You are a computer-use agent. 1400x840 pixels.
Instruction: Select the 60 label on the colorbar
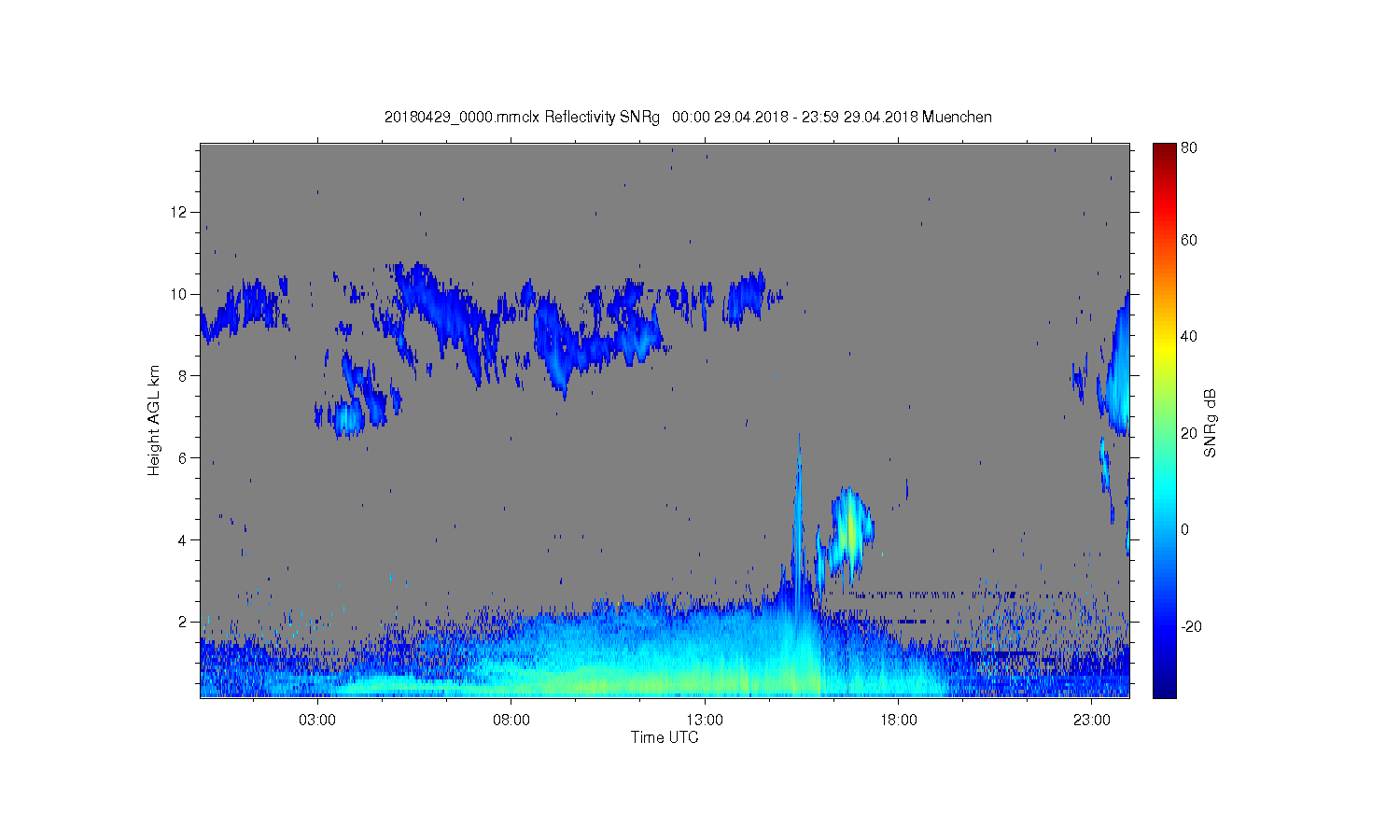pyautogui.click(x=1189, y=240)
